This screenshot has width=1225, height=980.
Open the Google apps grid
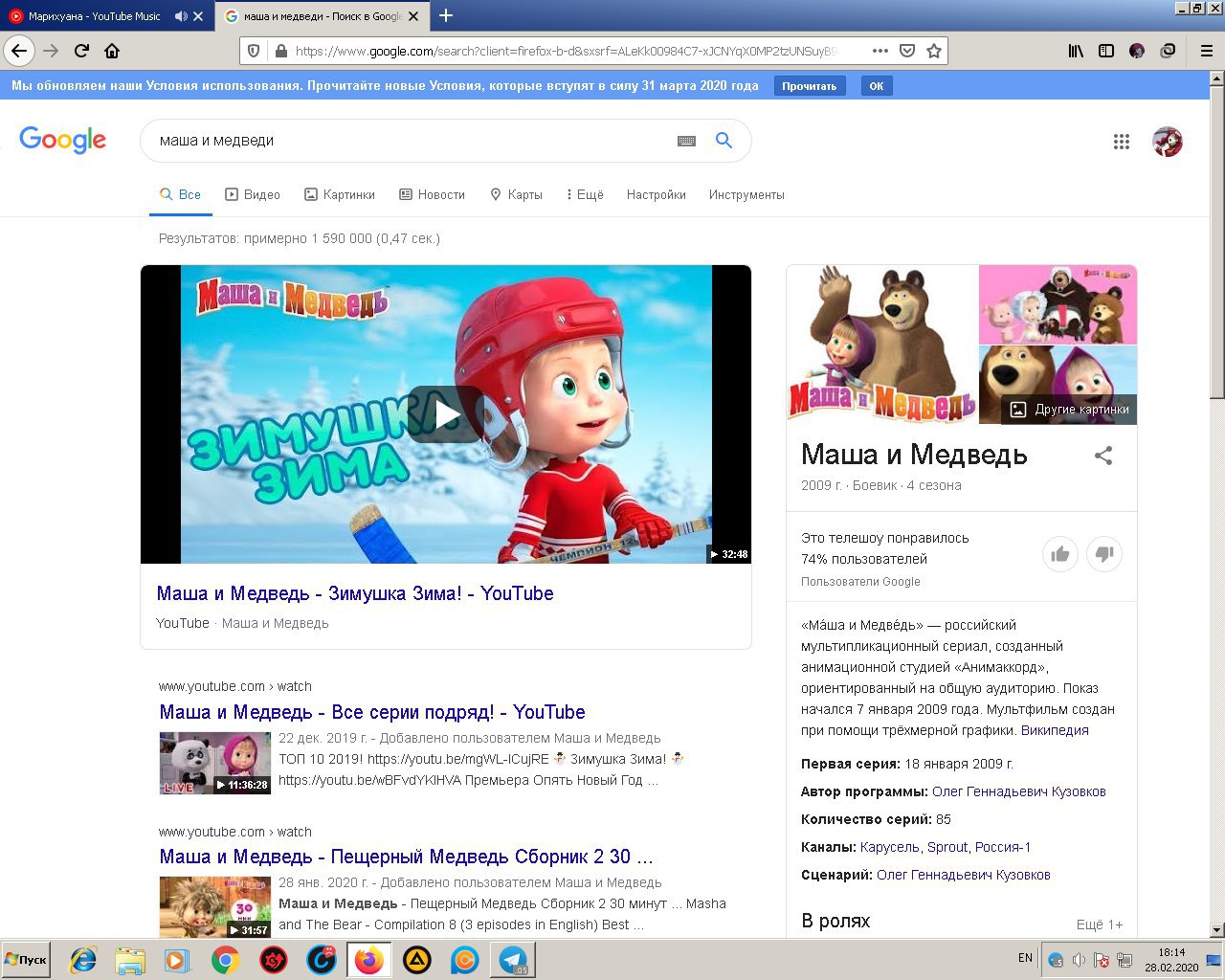coord(1122,142)
